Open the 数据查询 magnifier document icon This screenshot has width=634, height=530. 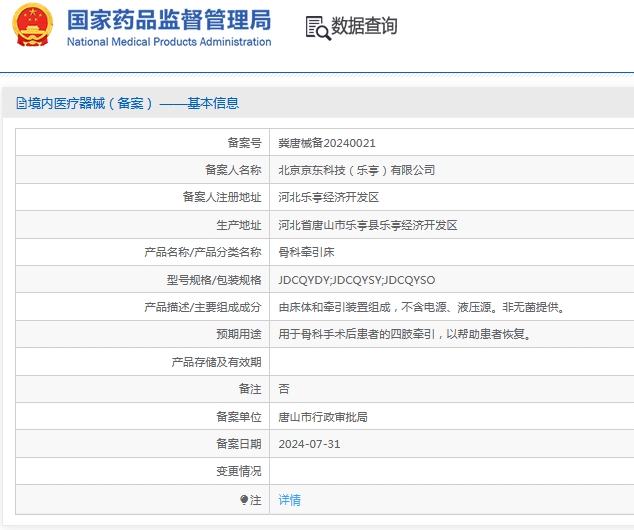(x=318, y=28)
